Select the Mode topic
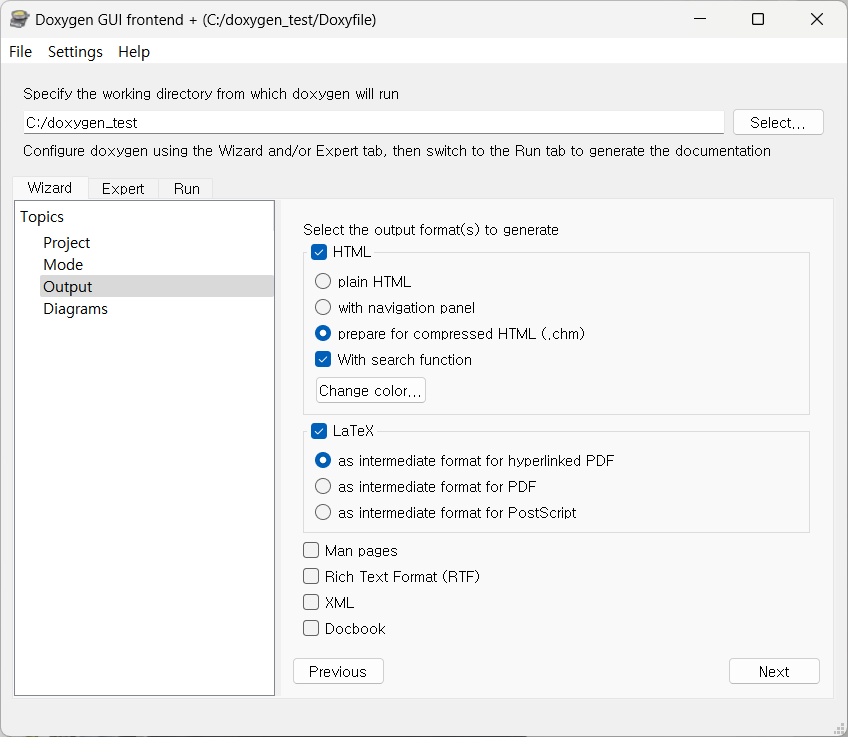This screenshot has width=848, height=737. tap(63, 265)
